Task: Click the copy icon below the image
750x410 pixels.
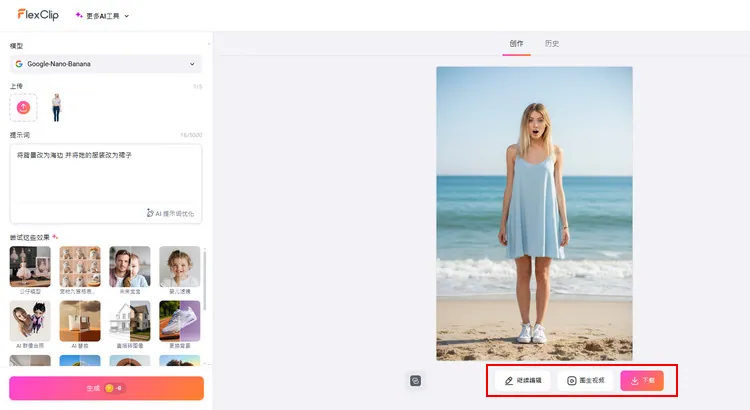Action: 416,380
